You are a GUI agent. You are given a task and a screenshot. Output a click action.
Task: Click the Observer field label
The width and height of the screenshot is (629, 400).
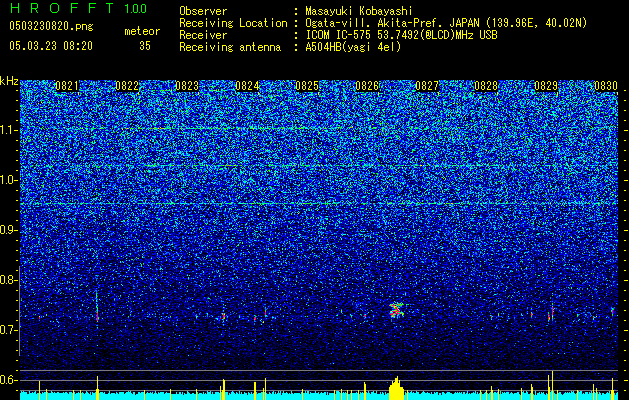coord(203,11)
